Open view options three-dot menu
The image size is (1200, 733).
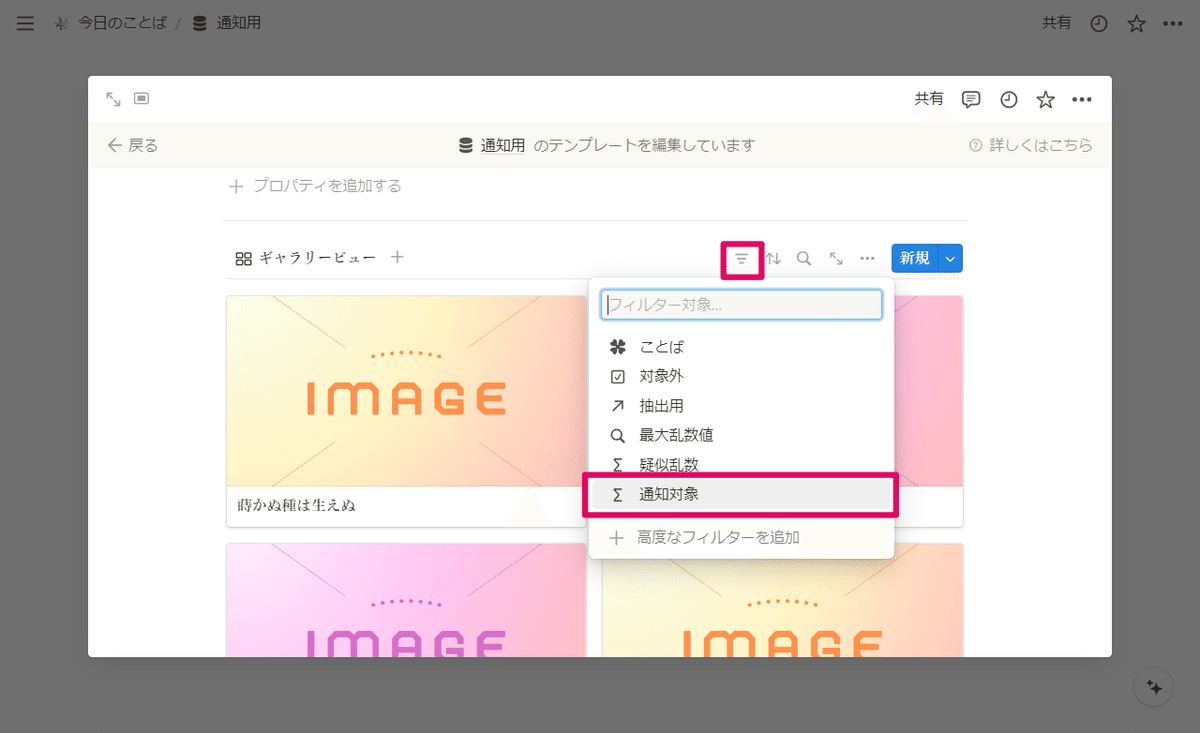coord(867,259)
